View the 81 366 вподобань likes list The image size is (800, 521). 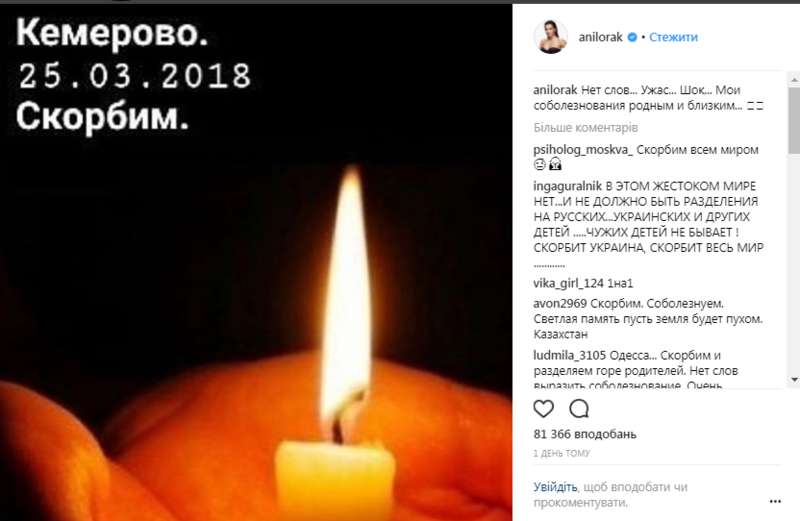[x=585, y=434]
